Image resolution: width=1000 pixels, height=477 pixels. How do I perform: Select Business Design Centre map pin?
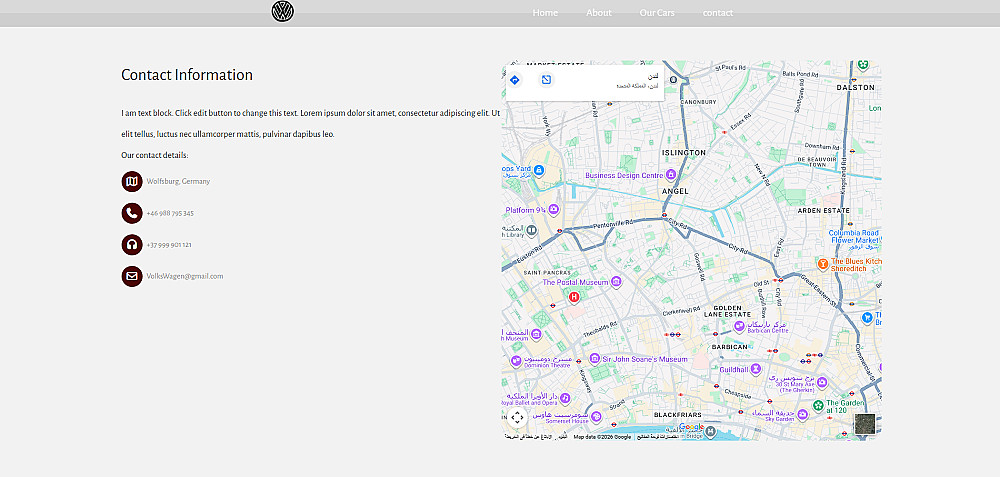[x=670, y=175]
